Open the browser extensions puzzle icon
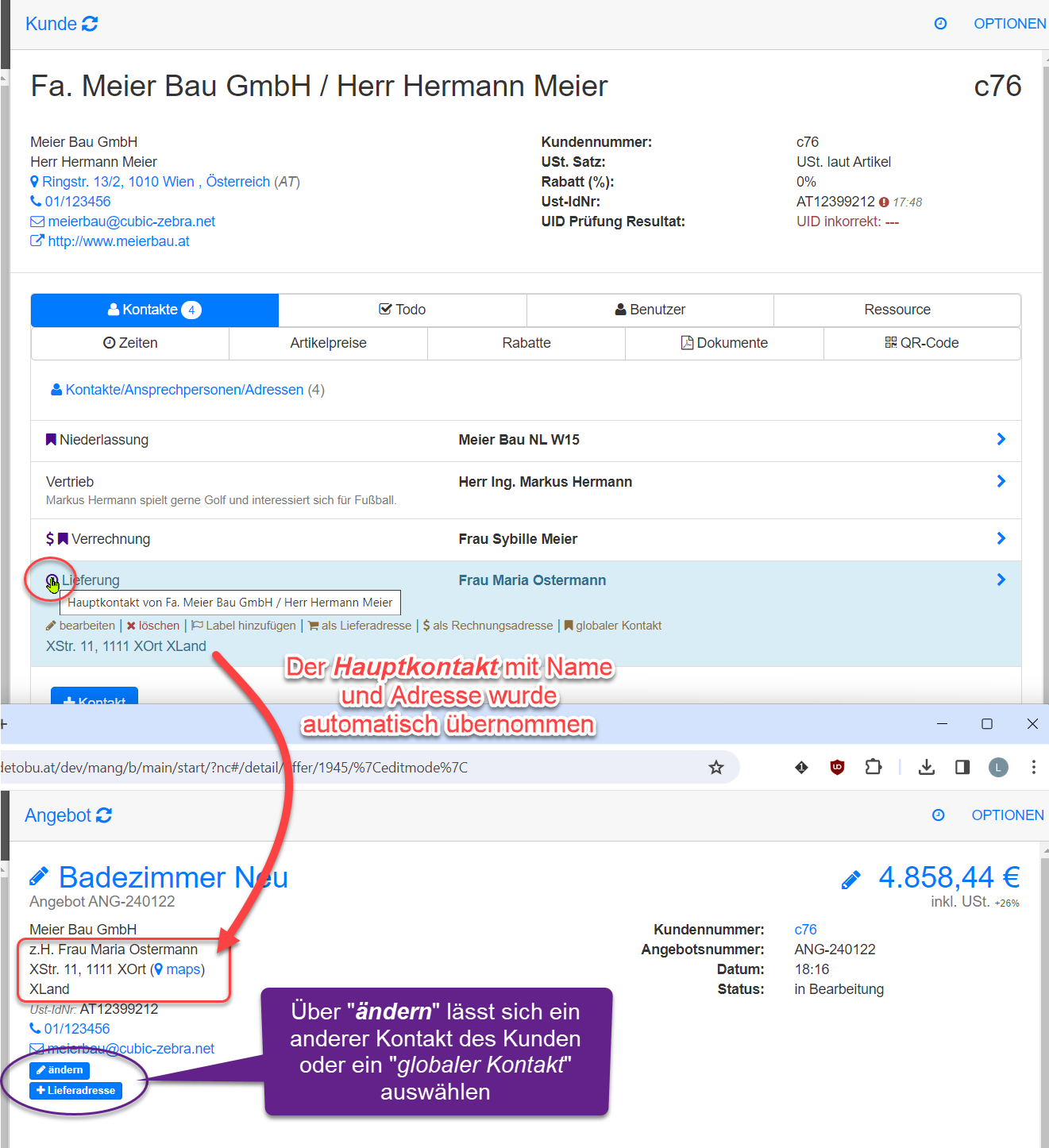This screenshot has width=1049, height=1148. 873,767
